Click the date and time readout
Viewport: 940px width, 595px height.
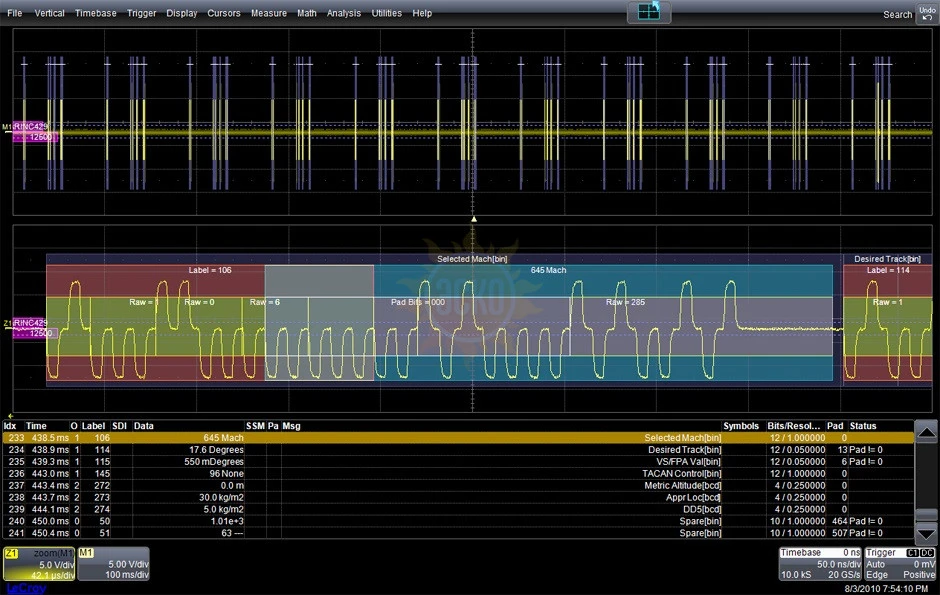tap(886, 589)
